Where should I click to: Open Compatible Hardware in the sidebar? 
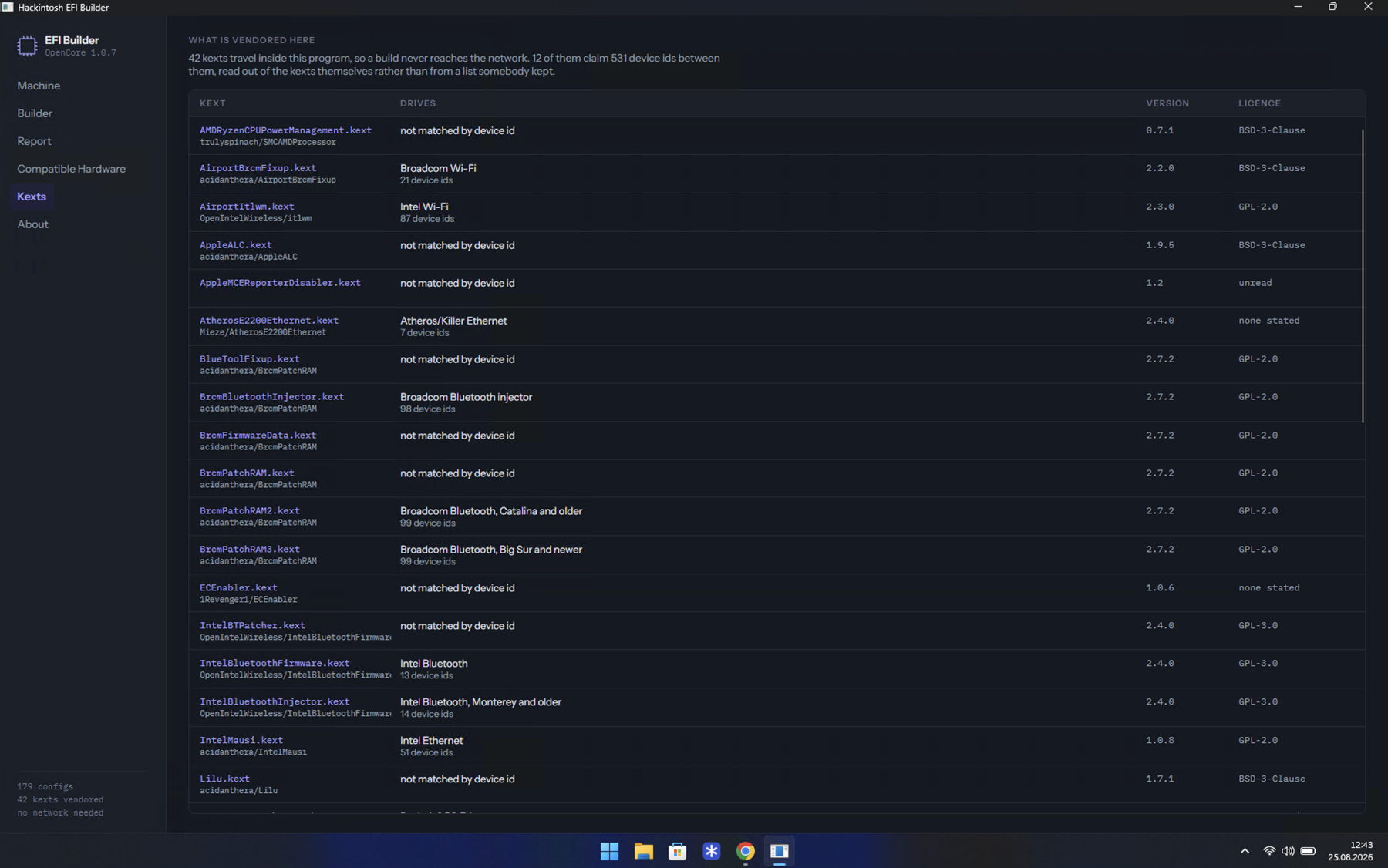[71, 169]
